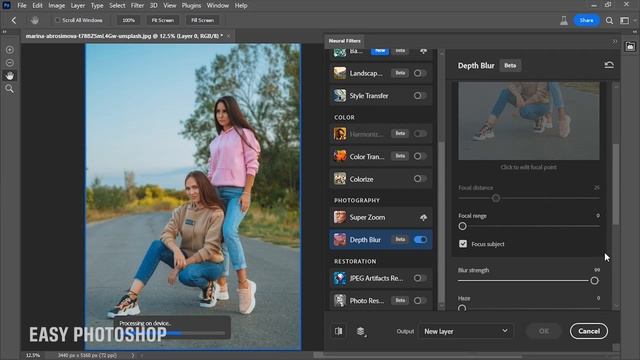This screenshot has height=360, width=640.
Task: Click the Fit Screen button
Action: 162,20
